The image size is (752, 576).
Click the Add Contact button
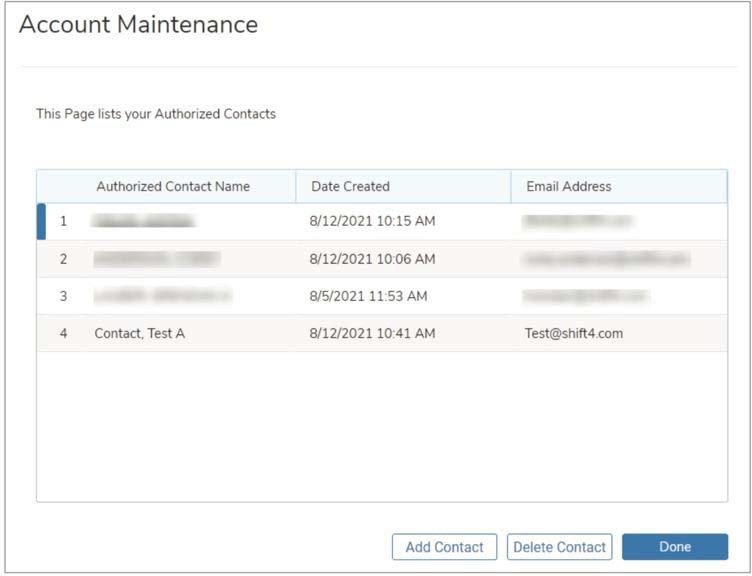point(444,547)
